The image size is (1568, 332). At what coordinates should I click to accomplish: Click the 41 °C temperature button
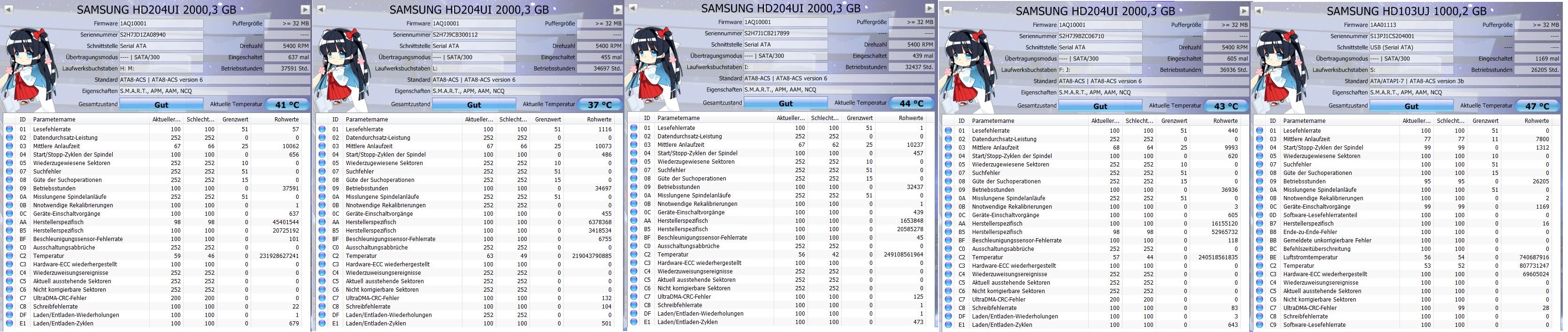(288, 105)
